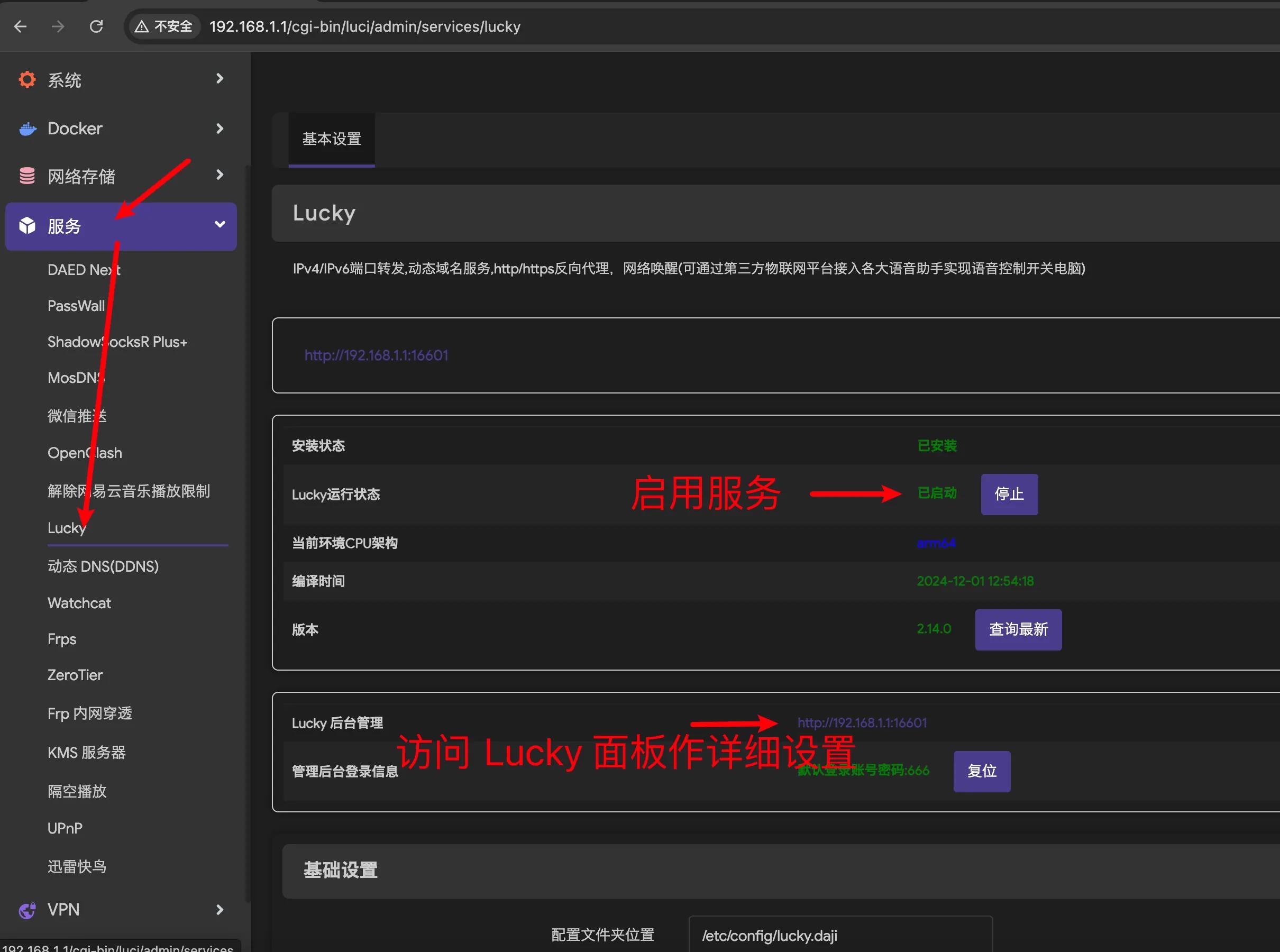Click the VPN globe icon
The image size is (1280, 952).
tap(27, 910)
